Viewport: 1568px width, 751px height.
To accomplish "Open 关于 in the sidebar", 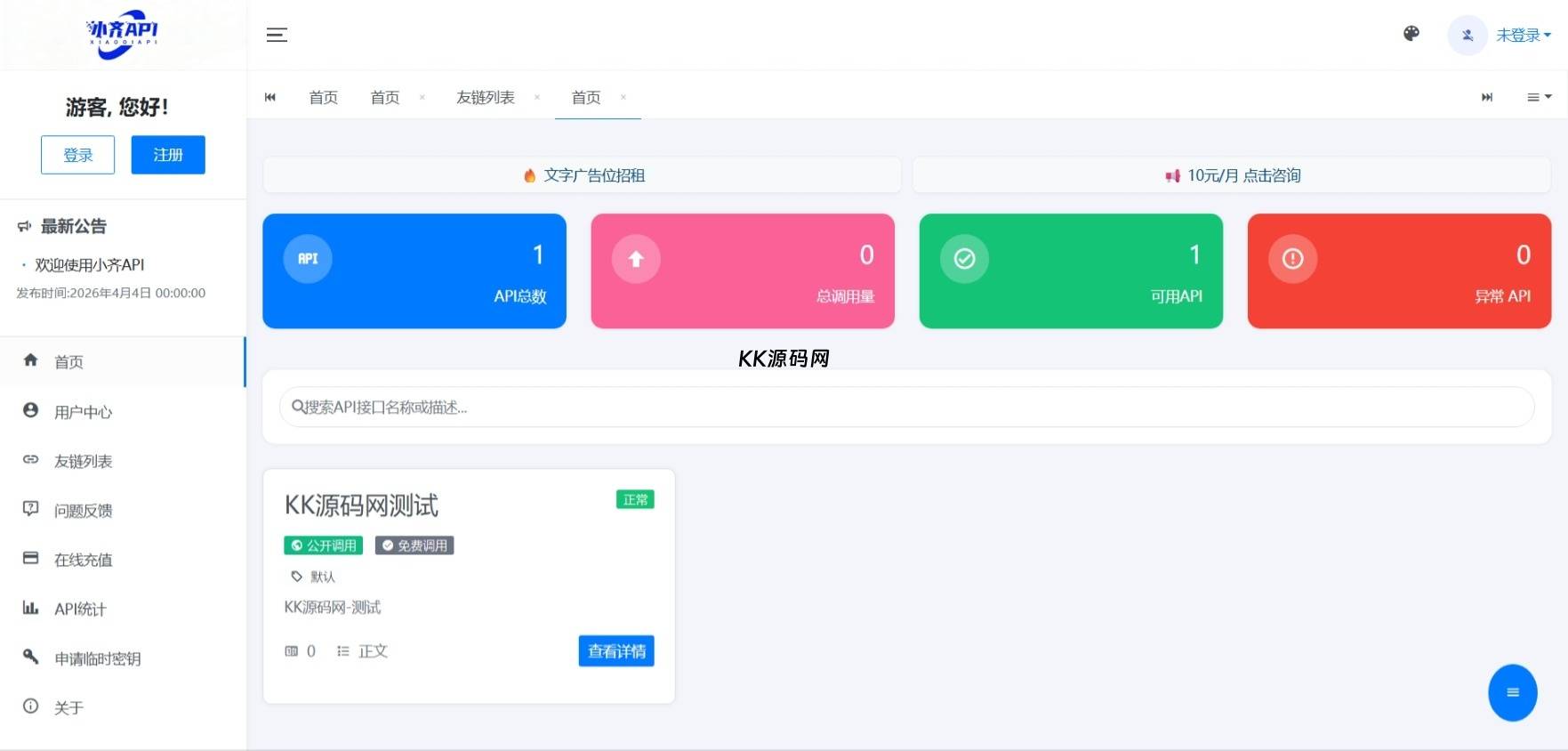I will coord(123,708).
